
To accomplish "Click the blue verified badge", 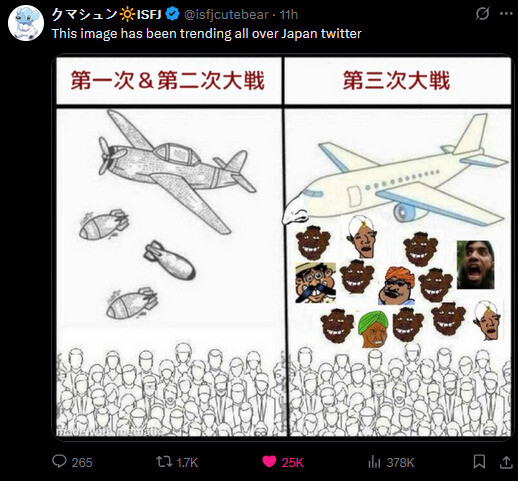I will 173,15.
